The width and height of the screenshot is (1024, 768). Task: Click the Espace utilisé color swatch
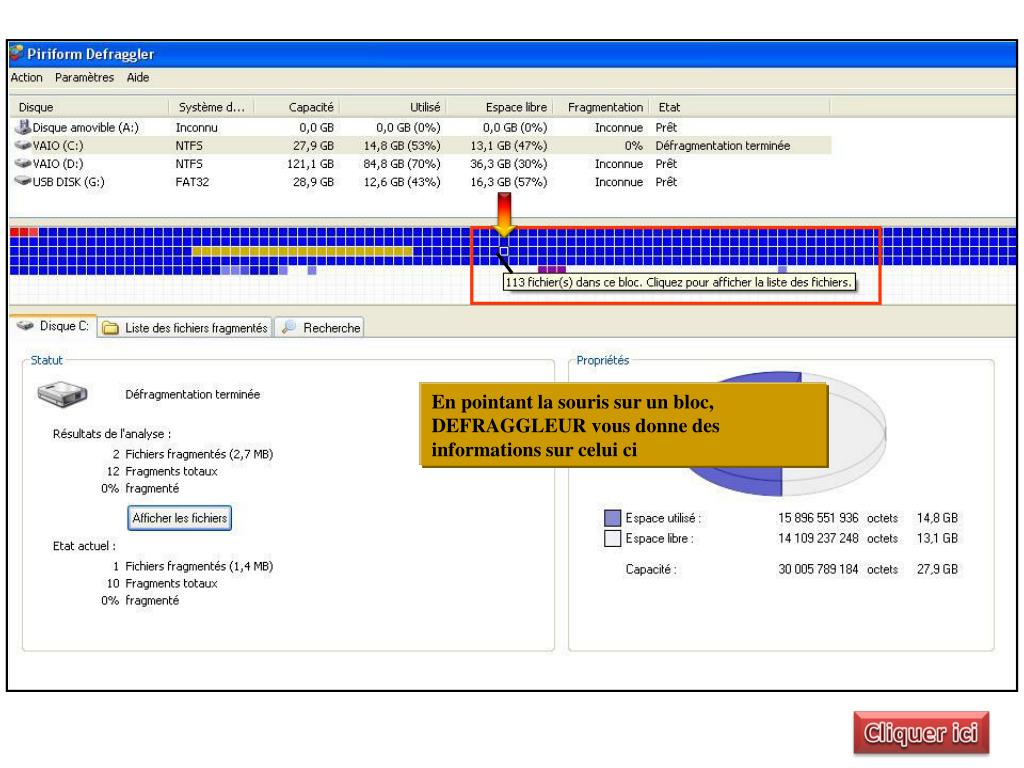(613, 518)
